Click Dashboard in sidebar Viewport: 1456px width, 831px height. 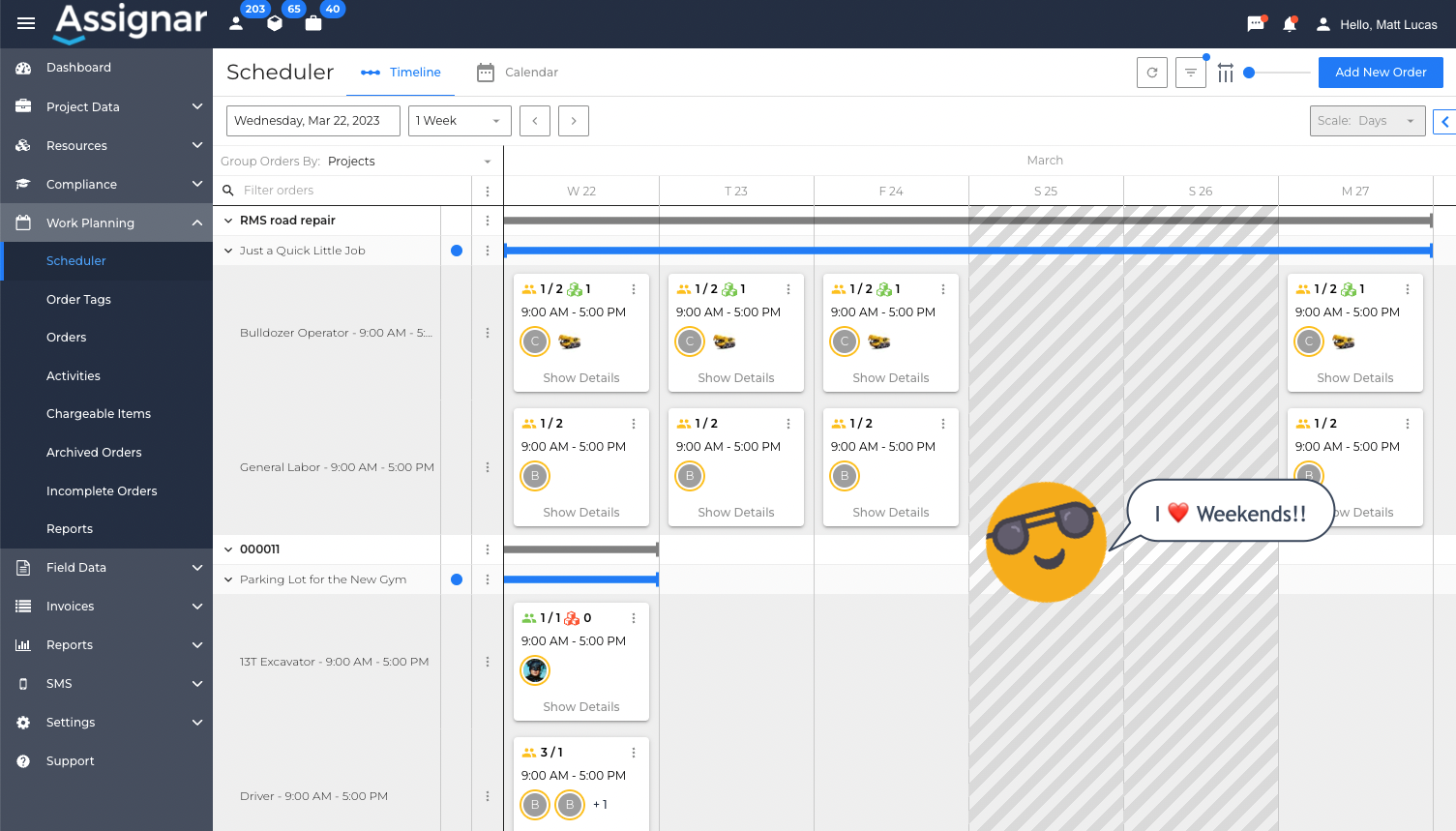106,68
